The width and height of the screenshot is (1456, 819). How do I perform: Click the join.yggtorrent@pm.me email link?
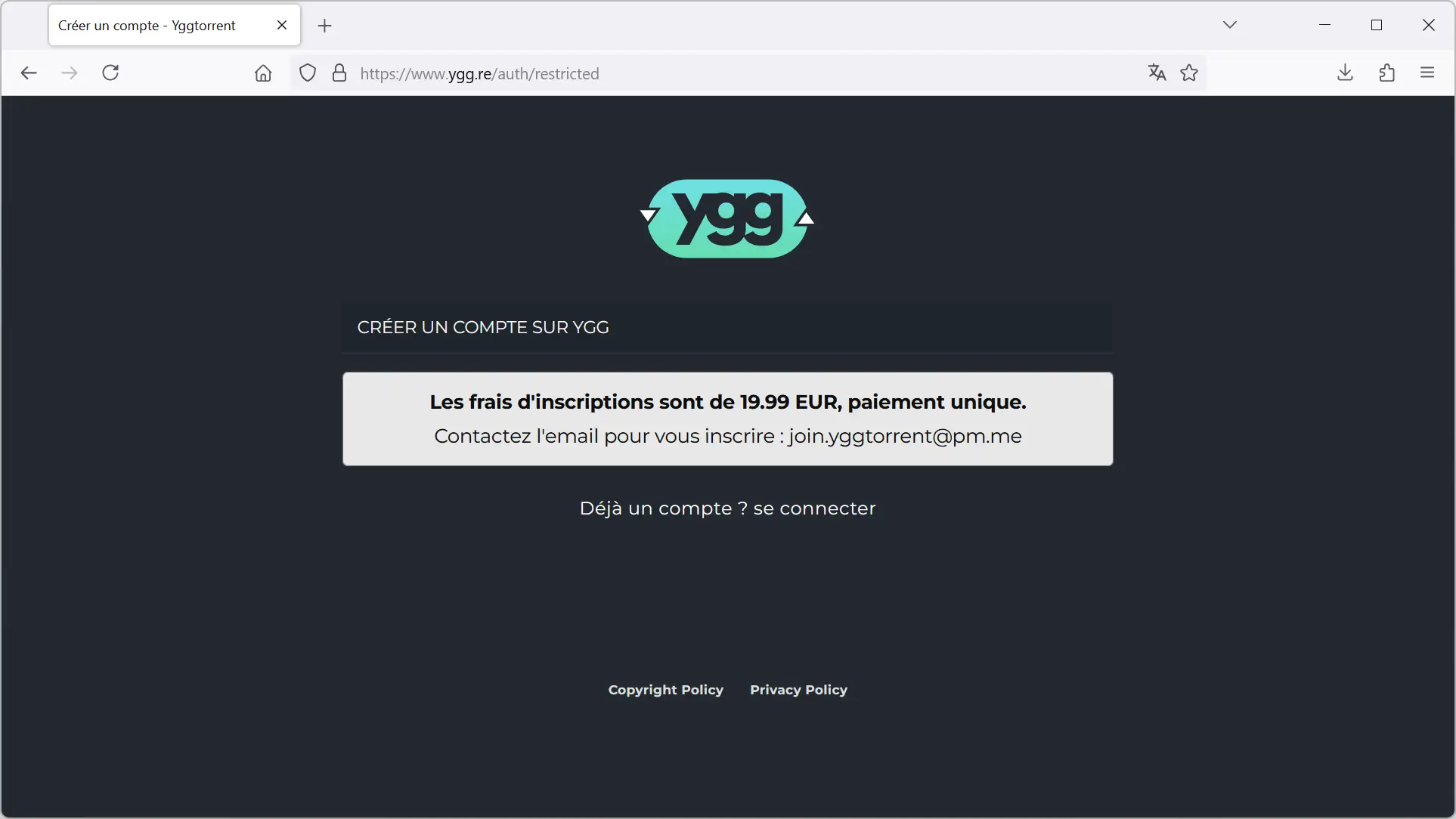point(905,436)
